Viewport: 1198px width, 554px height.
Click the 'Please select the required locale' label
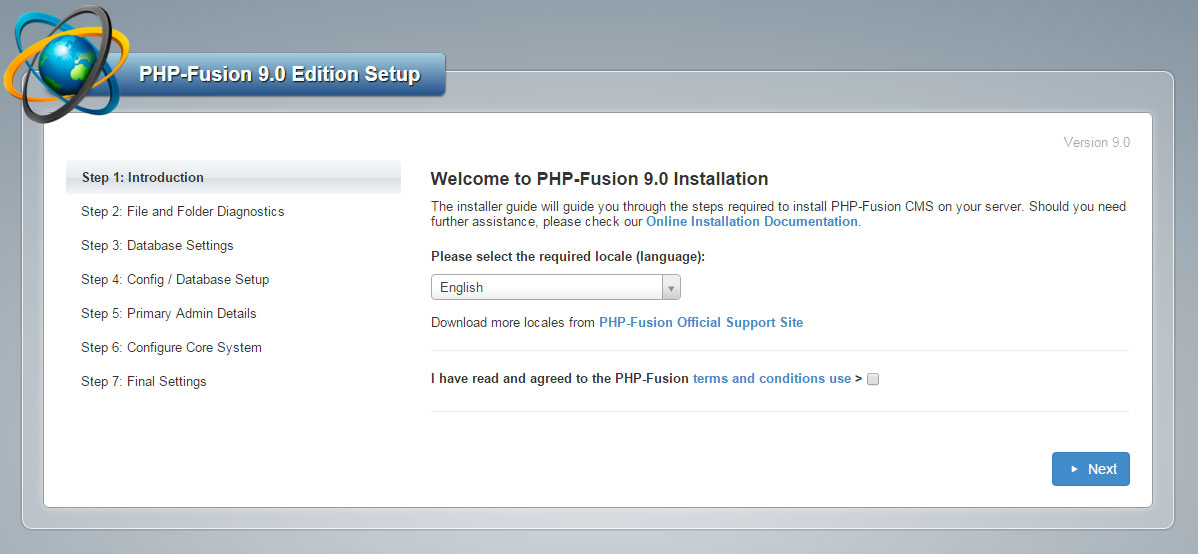[x=567, y=257]
